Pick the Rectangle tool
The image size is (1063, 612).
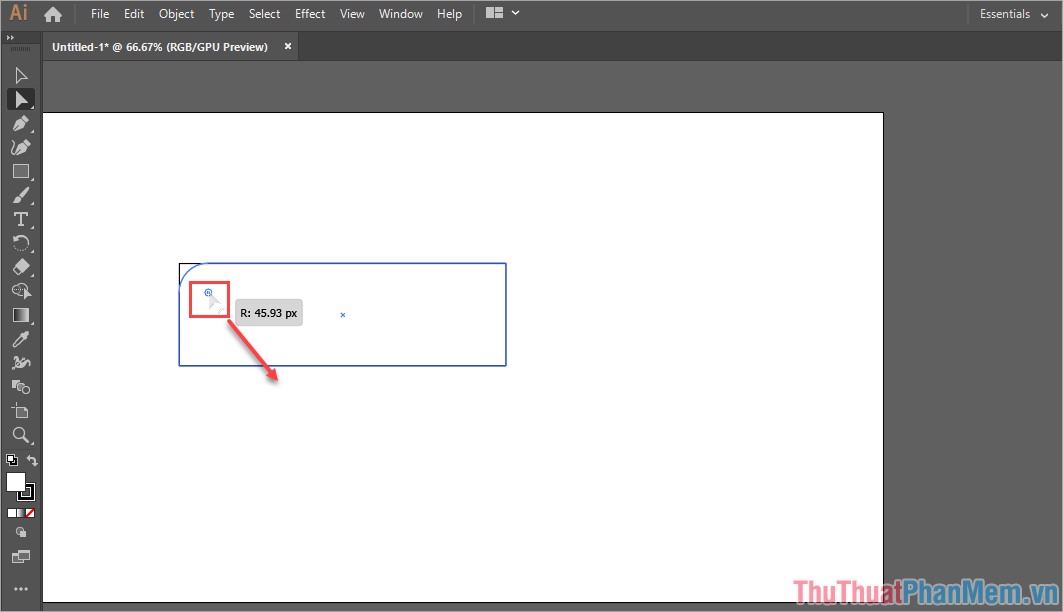pos(20,171)
